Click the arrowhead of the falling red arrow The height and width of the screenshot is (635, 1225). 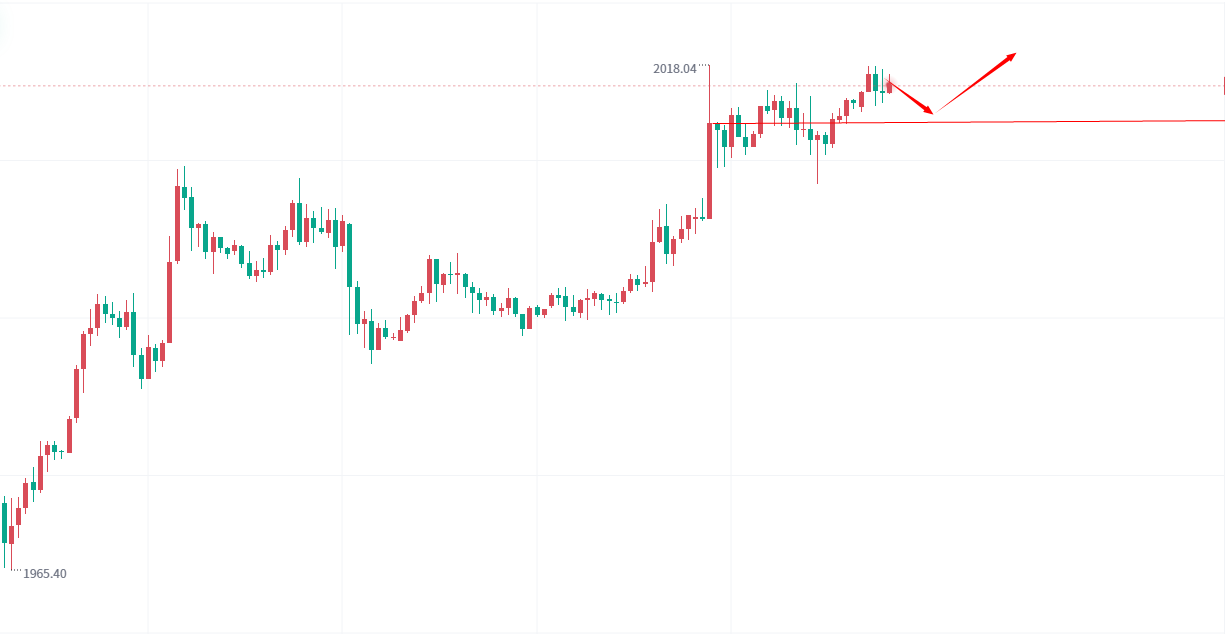click(x=929, y=109)
